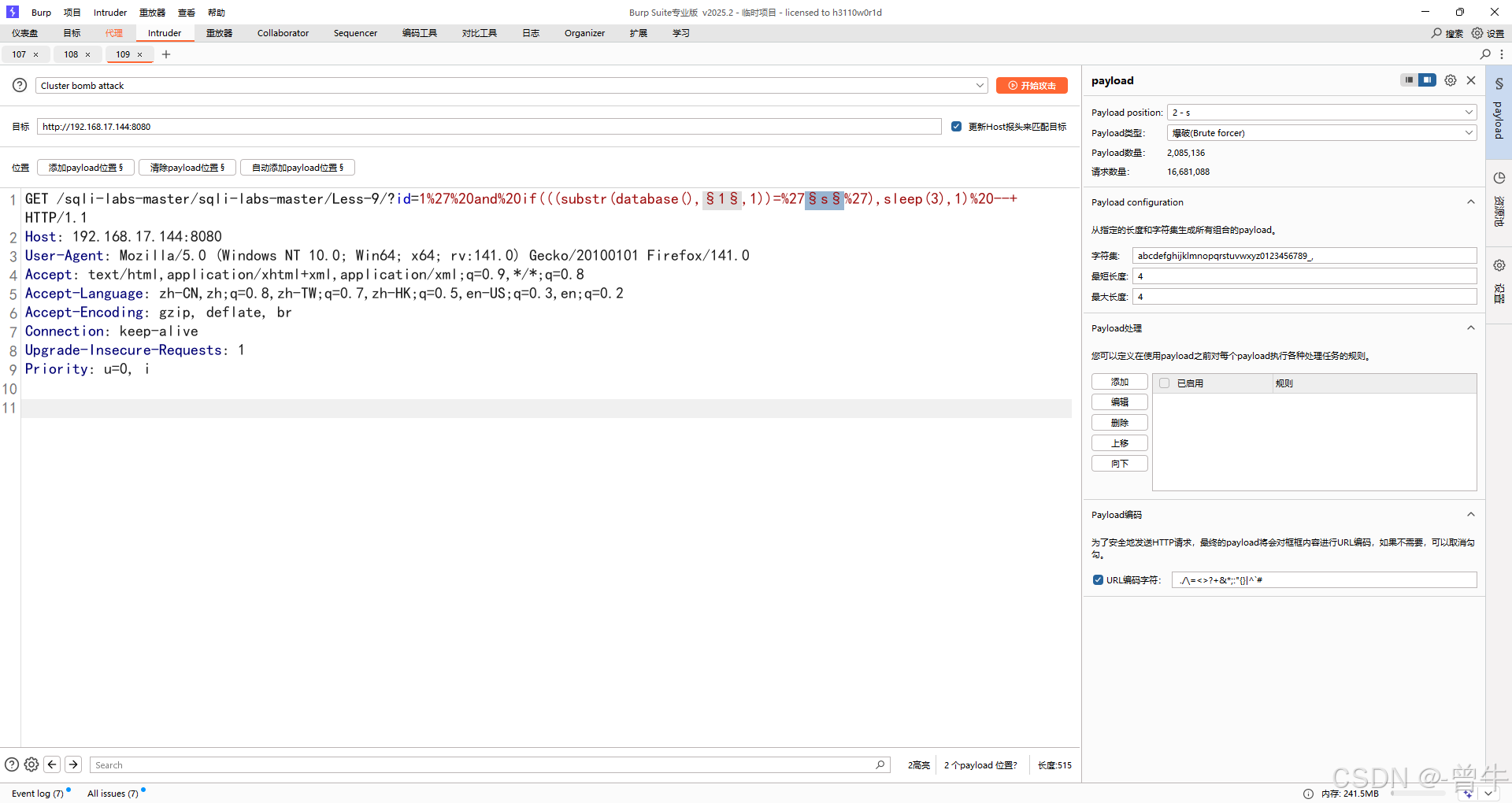The image size is (1512, 803).
Task: Click the 向下 rule button
Action: [1119, 464]
